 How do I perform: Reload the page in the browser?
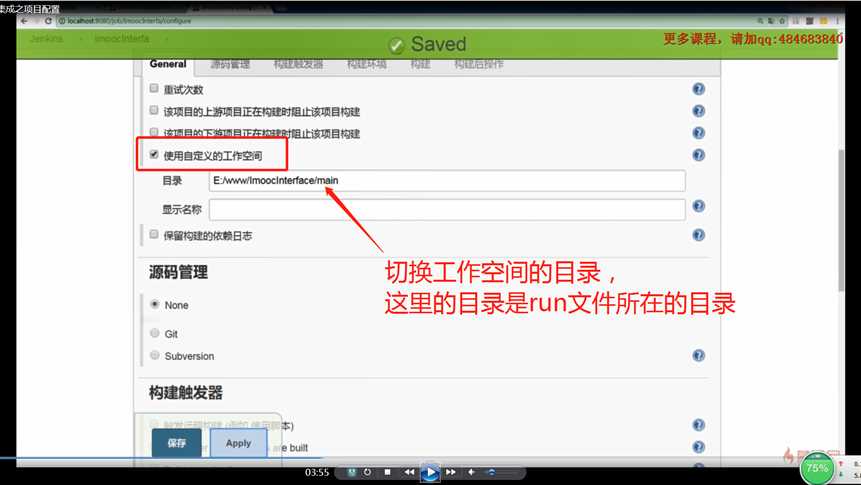[48, 21]
